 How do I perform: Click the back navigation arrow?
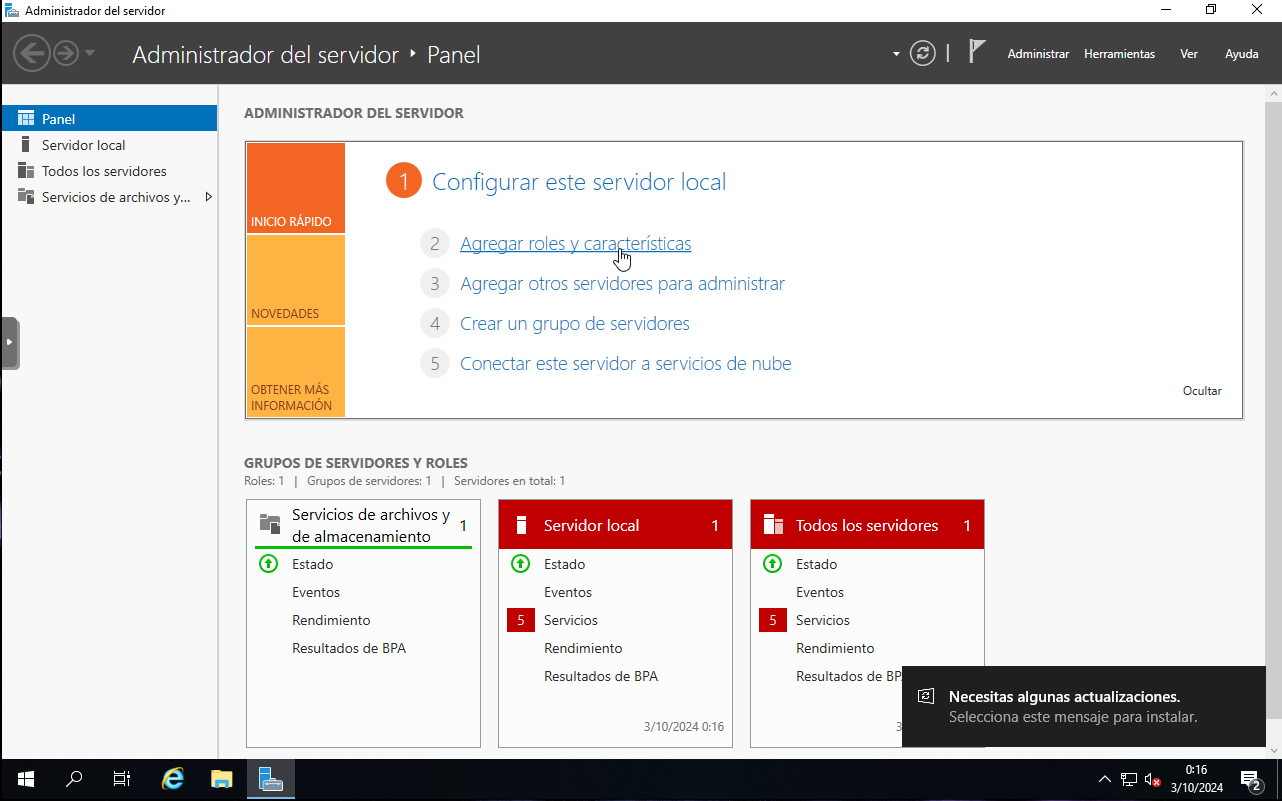click(33, 53)
